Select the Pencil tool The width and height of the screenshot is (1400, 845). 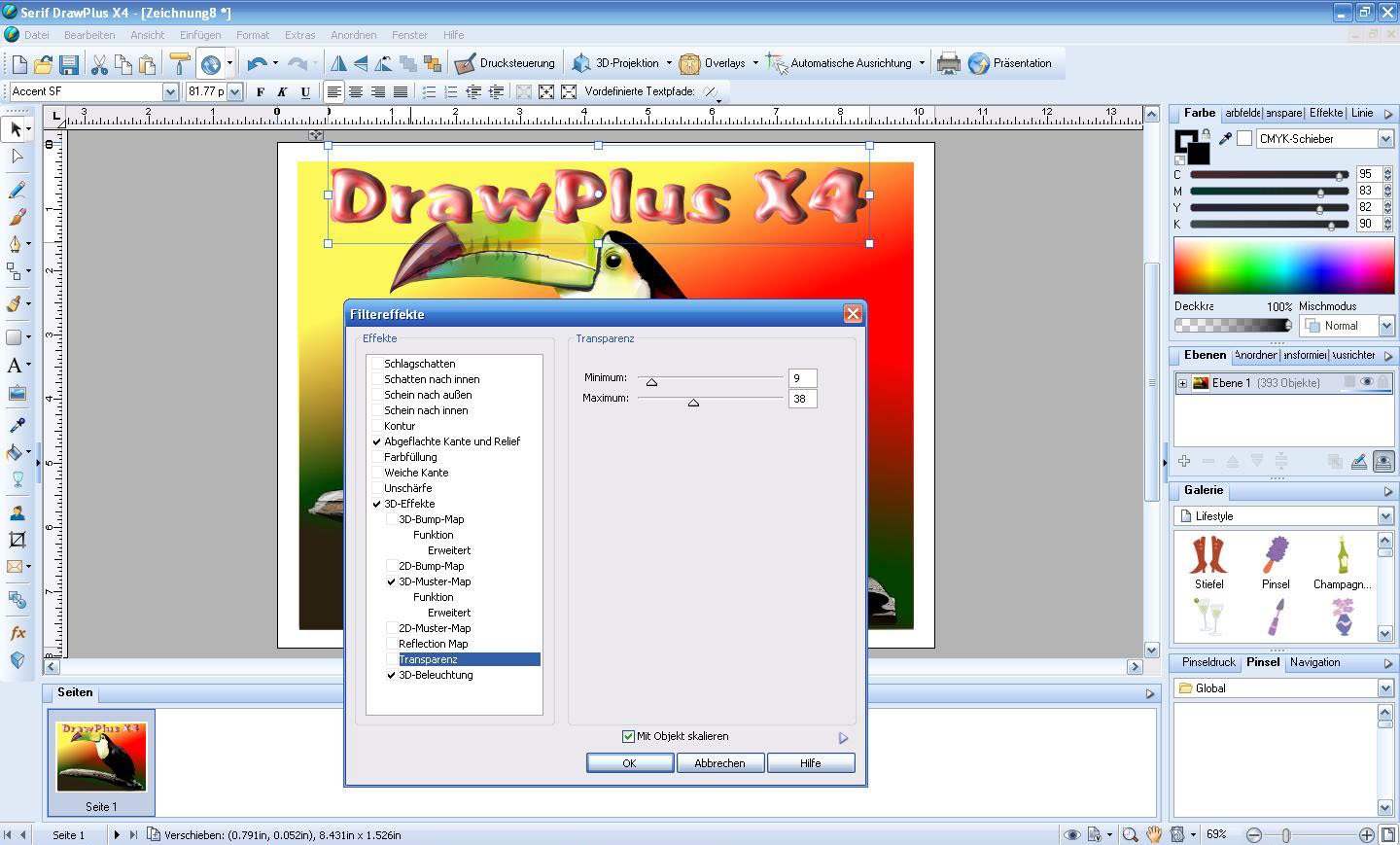point(16,190)
